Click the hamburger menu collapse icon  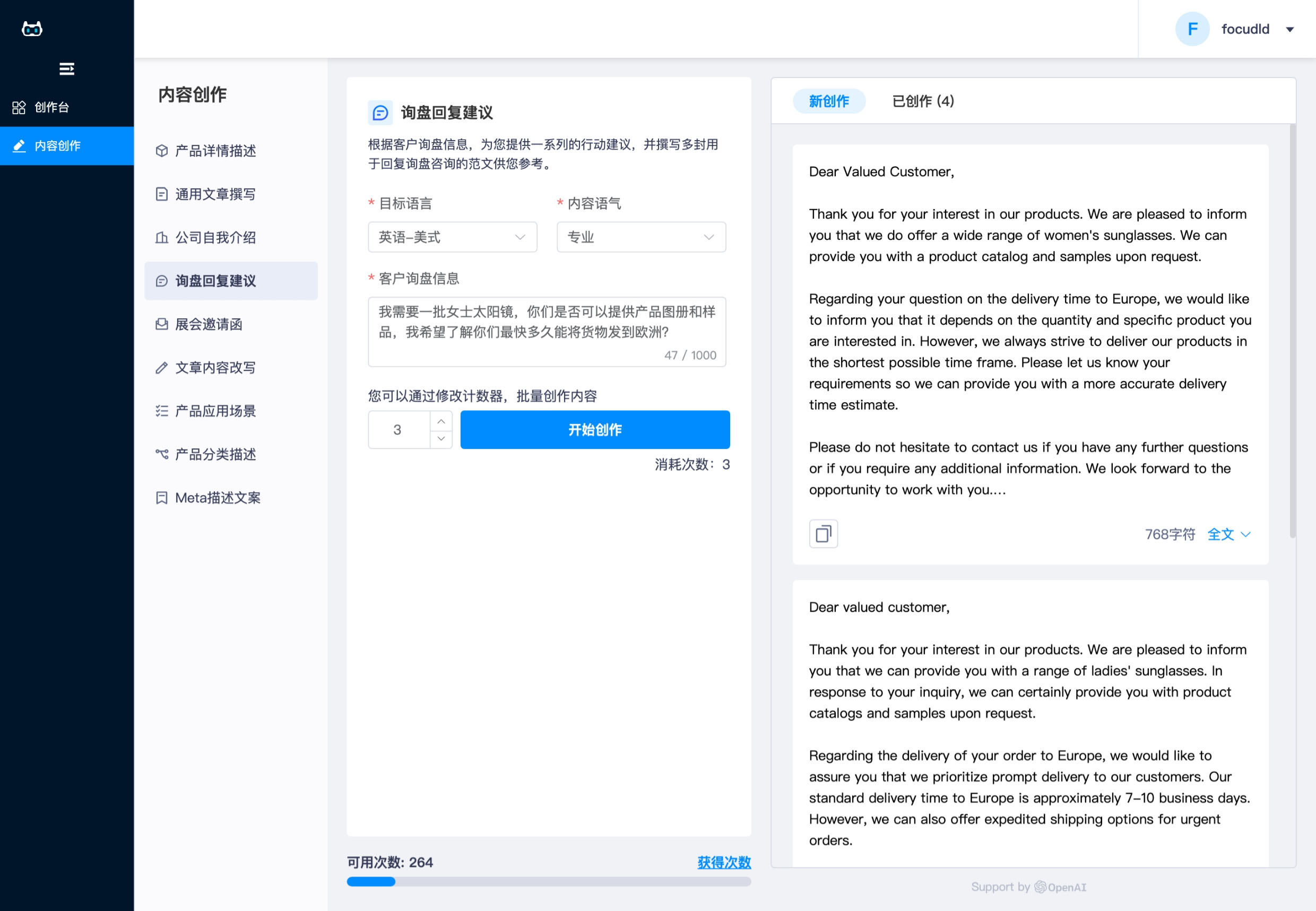coord(66,69)
